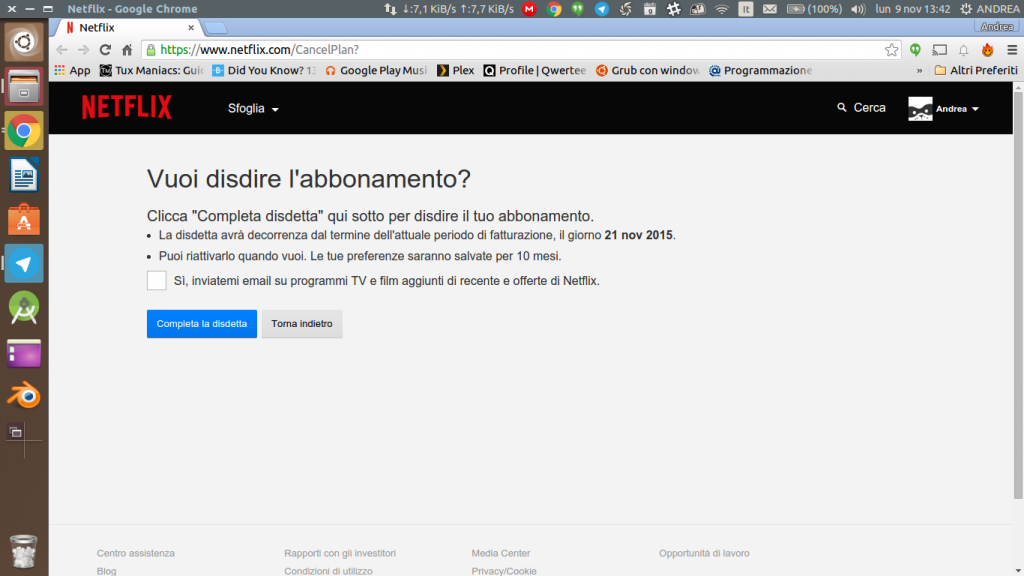Click the flame extension icon
Screen dimensions: 1024x576
point(987,50)
